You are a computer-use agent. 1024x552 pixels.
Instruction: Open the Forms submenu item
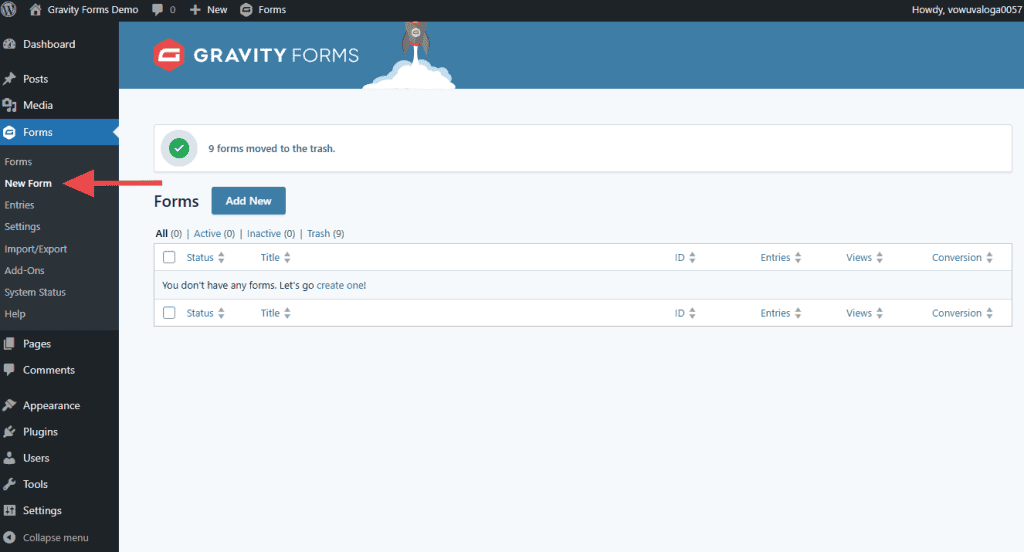[18, 162]
